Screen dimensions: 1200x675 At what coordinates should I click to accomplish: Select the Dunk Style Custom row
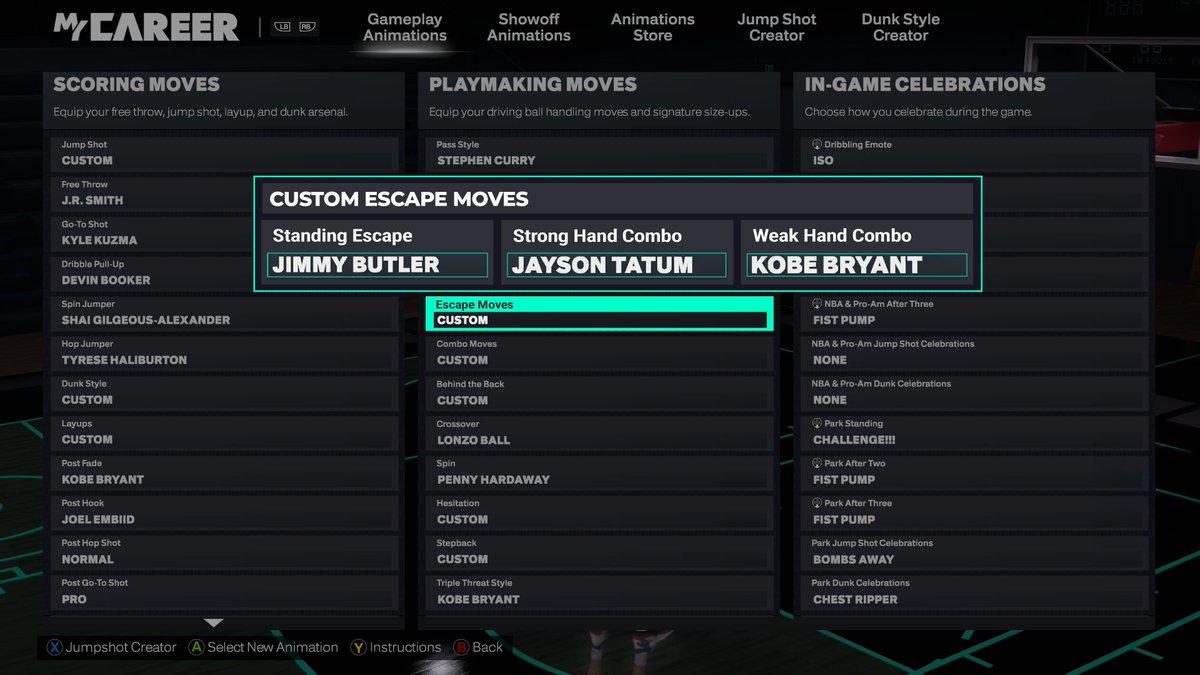pos(224,392)
